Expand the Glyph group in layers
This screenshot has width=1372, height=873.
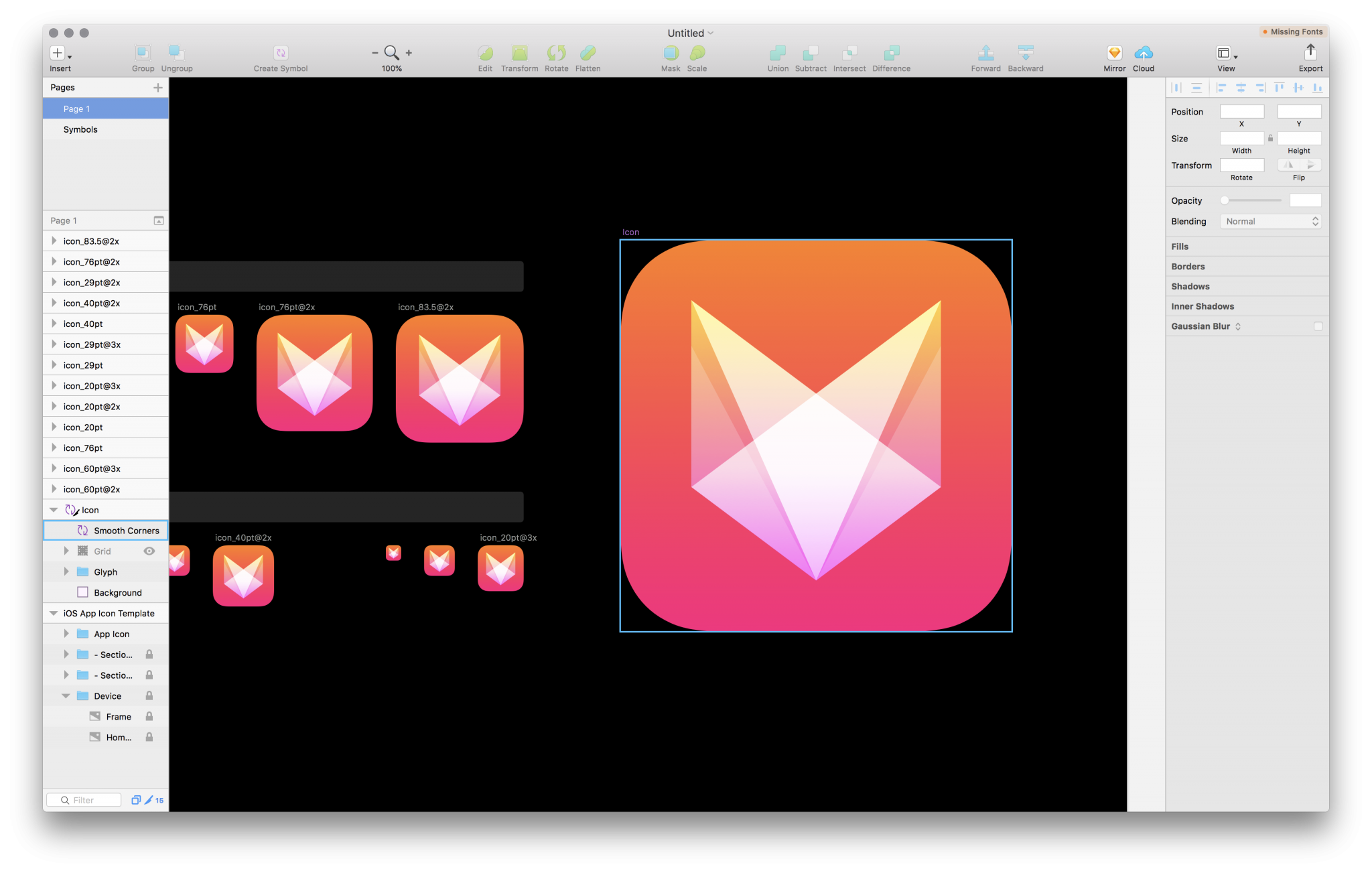tap(66, 572)
